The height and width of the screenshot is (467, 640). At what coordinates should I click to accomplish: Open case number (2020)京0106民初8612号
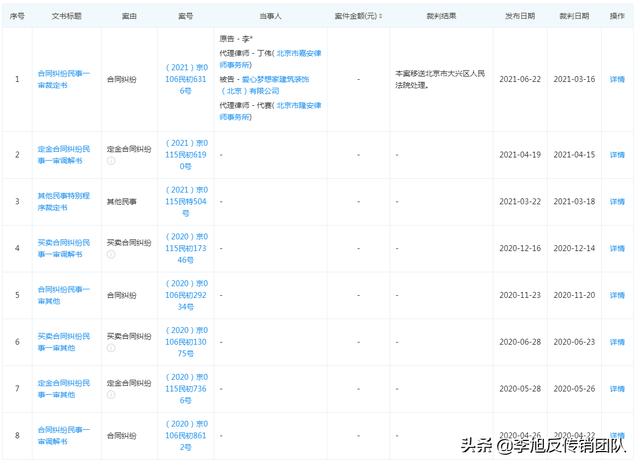(186, 436)
